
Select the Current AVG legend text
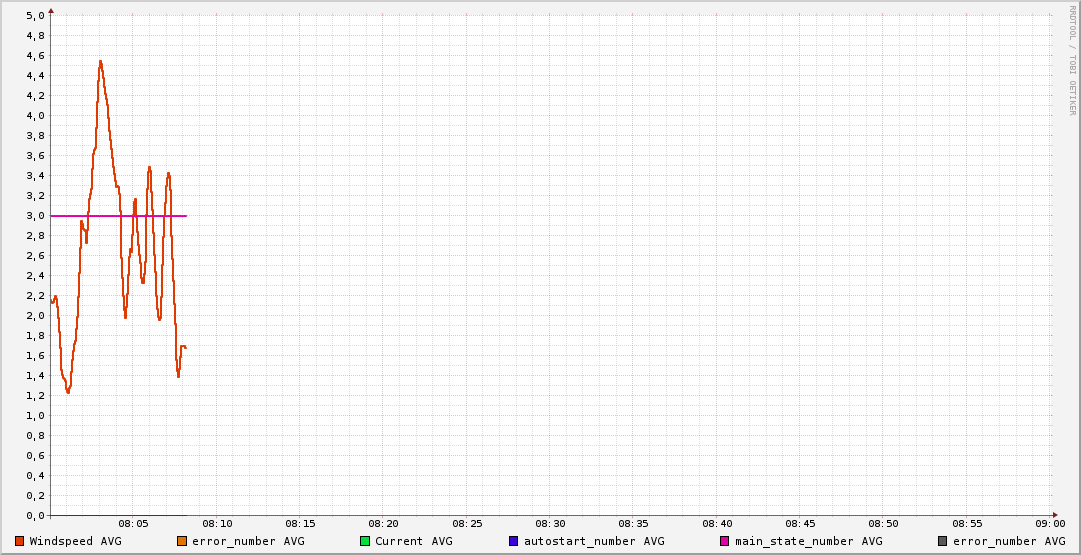(413, 541)
